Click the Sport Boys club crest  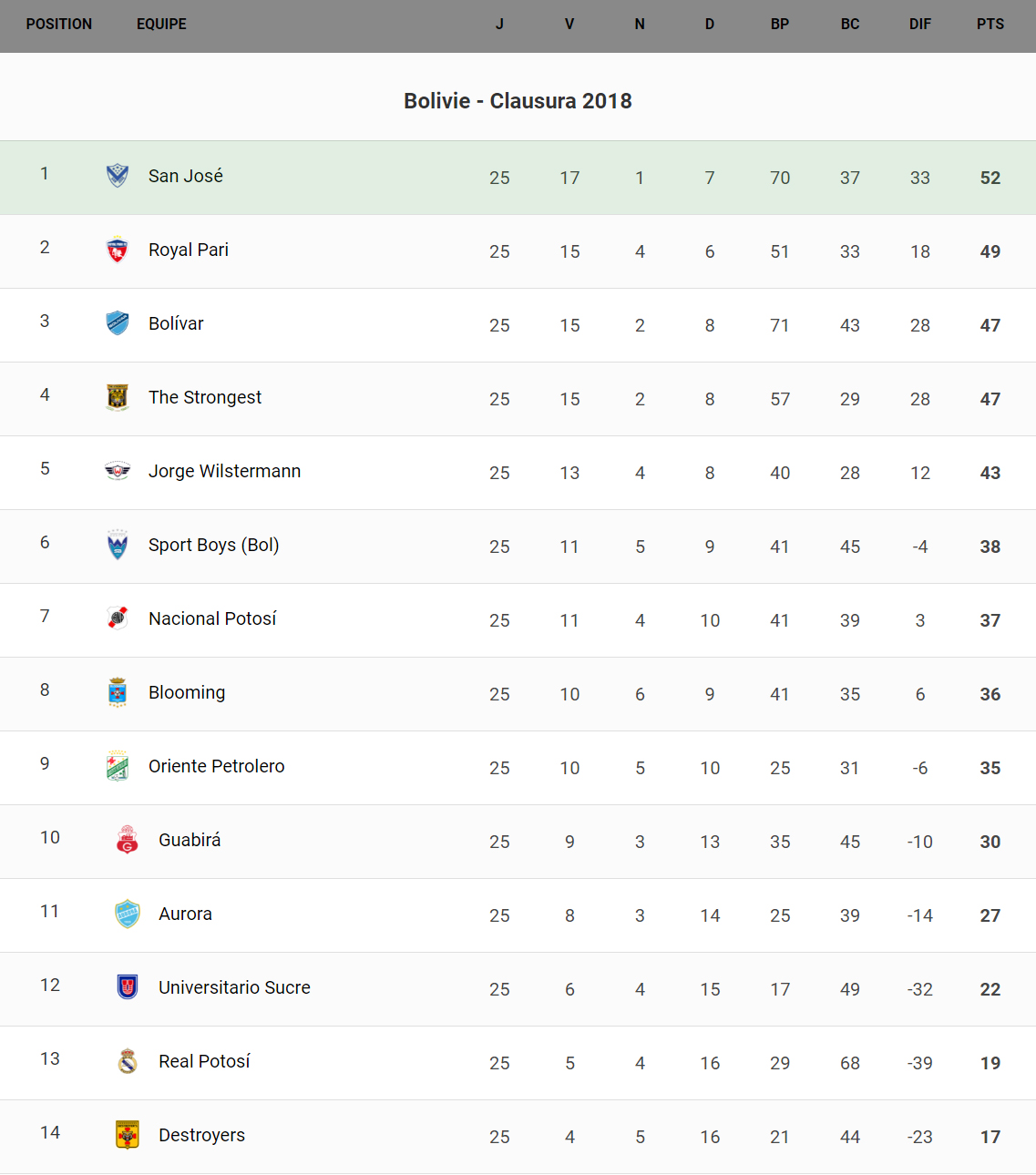pyautogui.click(x=118, y=545)
